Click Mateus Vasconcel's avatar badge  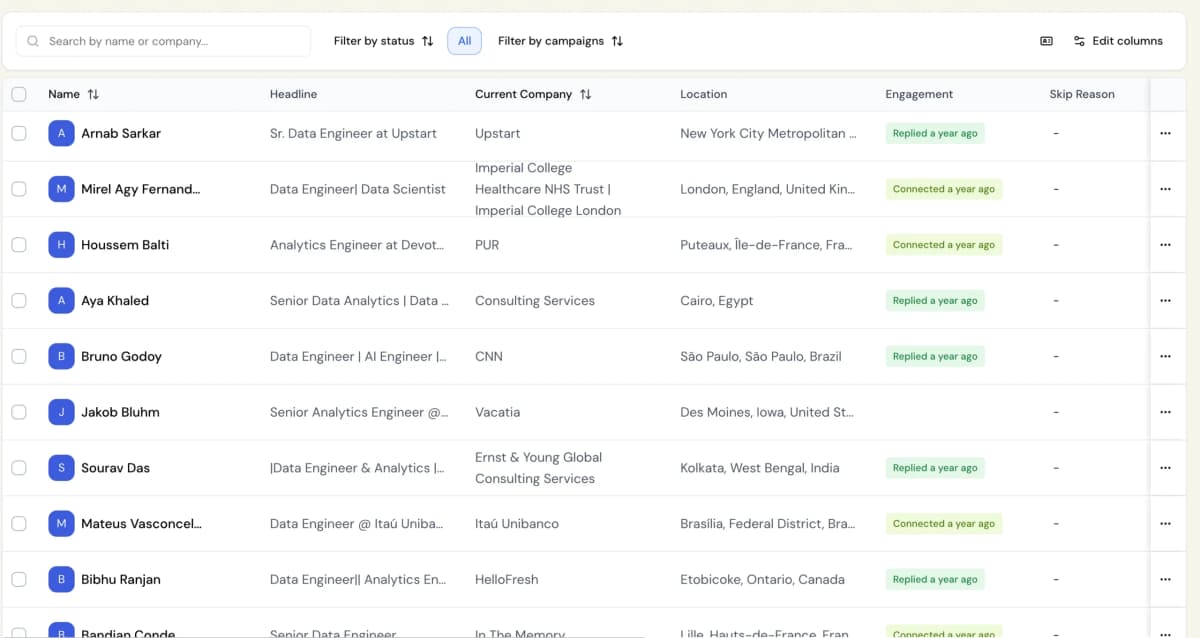[x=61, y=524]
